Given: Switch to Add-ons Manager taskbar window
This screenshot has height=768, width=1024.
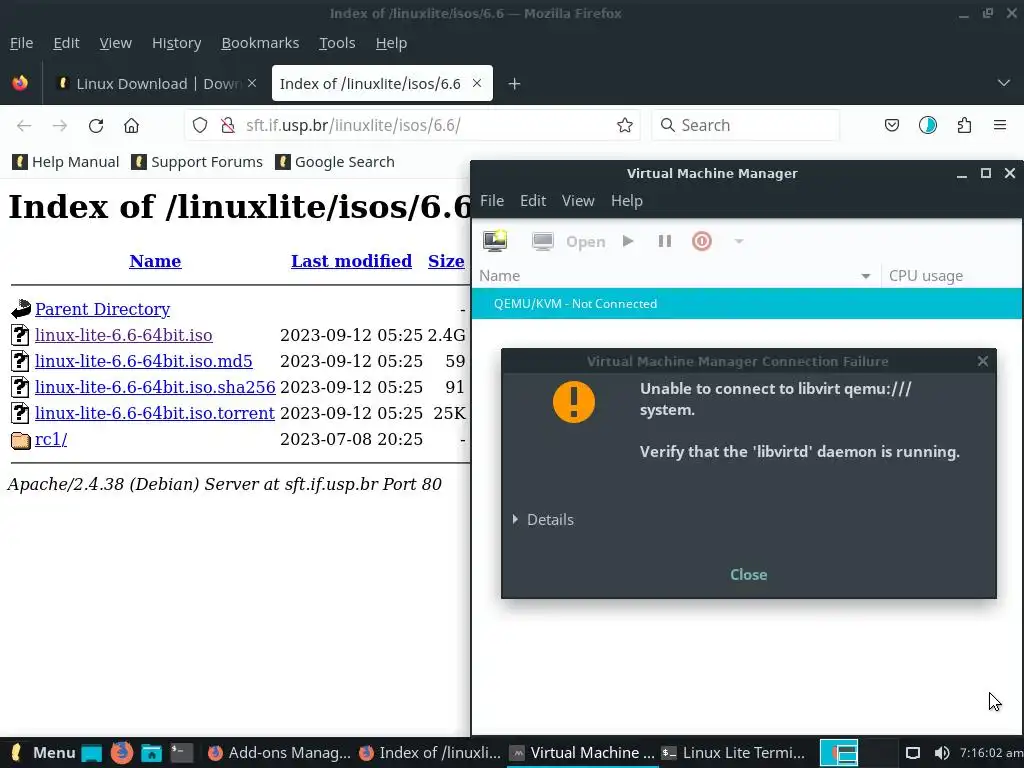Looking at the screenshot, I should pos(279,753).
